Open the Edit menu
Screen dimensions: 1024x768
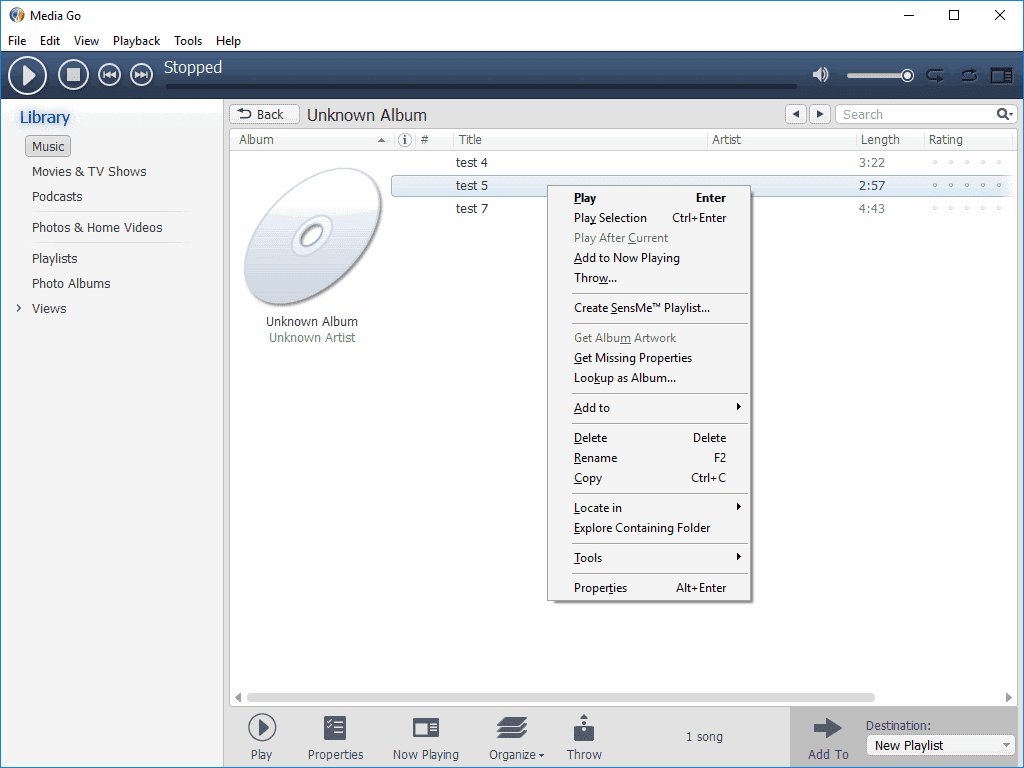pos(50,40)
